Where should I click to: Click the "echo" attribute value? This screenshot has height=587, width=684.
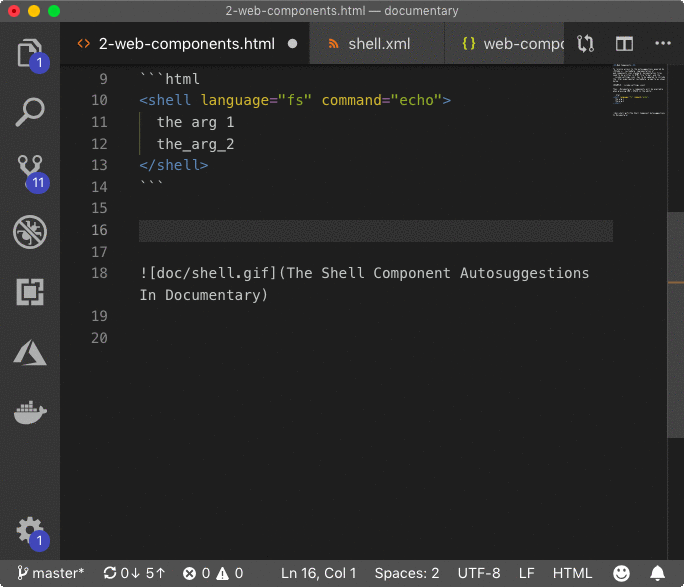(x=416, y=100)
